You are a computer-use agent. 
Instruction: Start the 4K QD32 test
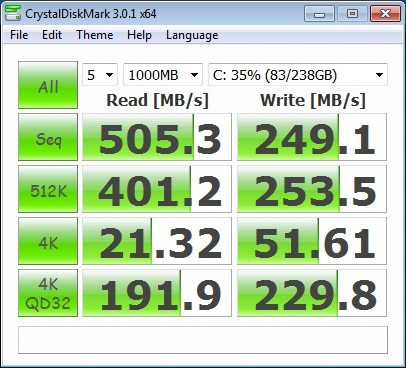click(x=48, y=293)
